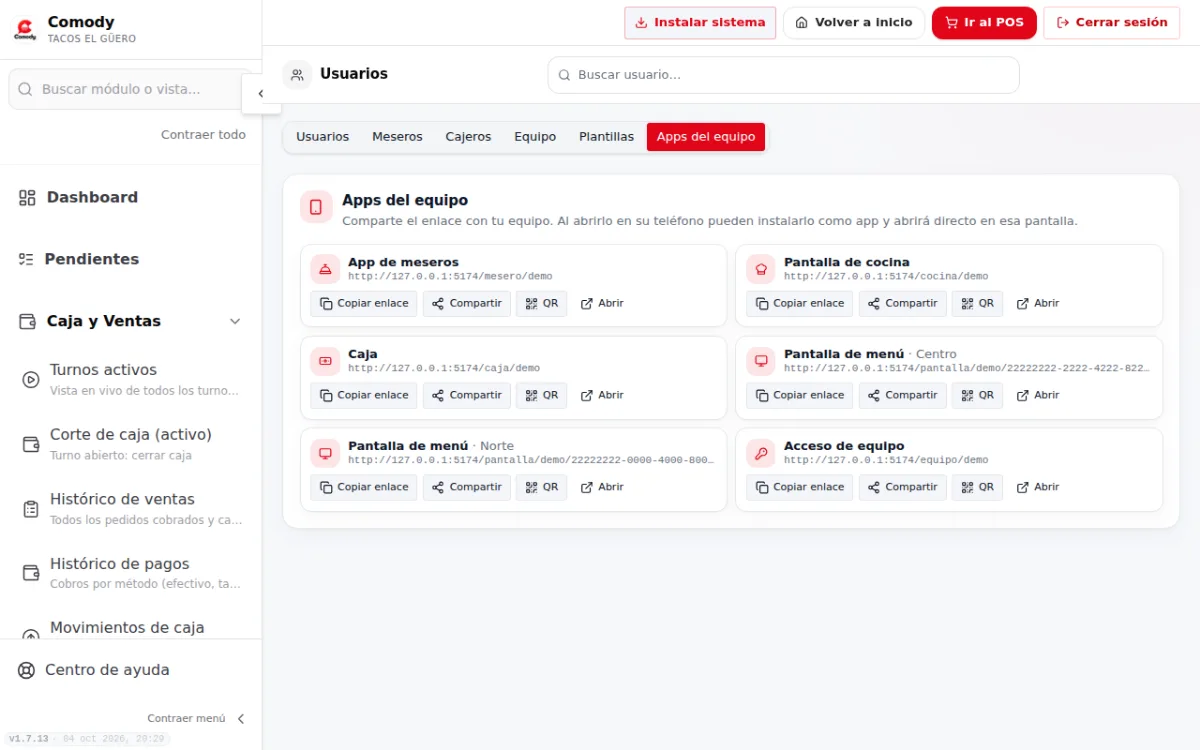
Task: Click the Caja card cash icon
Action: coord(325,361)
